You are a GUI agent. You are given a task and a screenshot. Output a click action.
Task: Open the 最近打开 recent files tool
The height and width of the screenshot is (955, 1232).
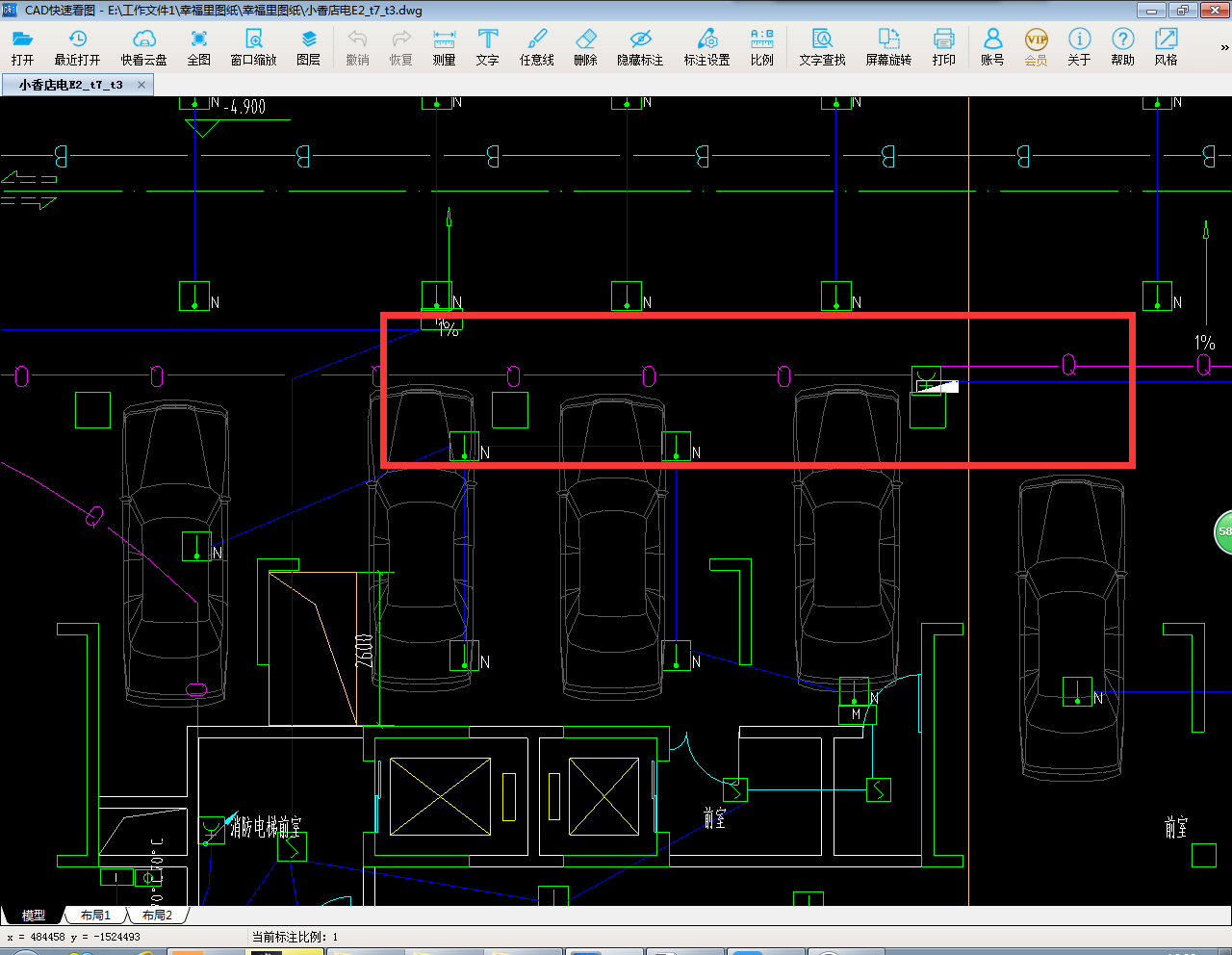(x=77, y=47)
